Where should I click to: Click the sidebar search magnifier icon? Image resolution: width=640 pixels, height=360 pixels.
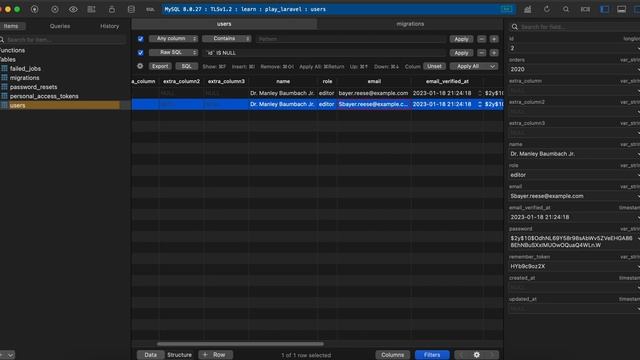pos(2,40)
